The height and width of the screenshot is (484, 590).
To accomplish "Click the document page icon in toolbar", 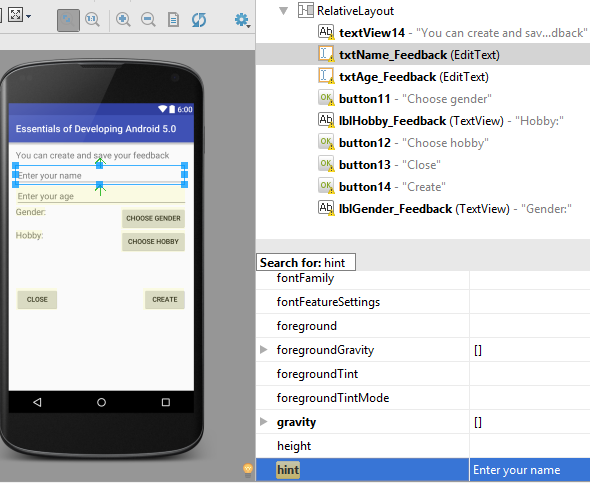I will pyautogui.click(x=173, y=20).
